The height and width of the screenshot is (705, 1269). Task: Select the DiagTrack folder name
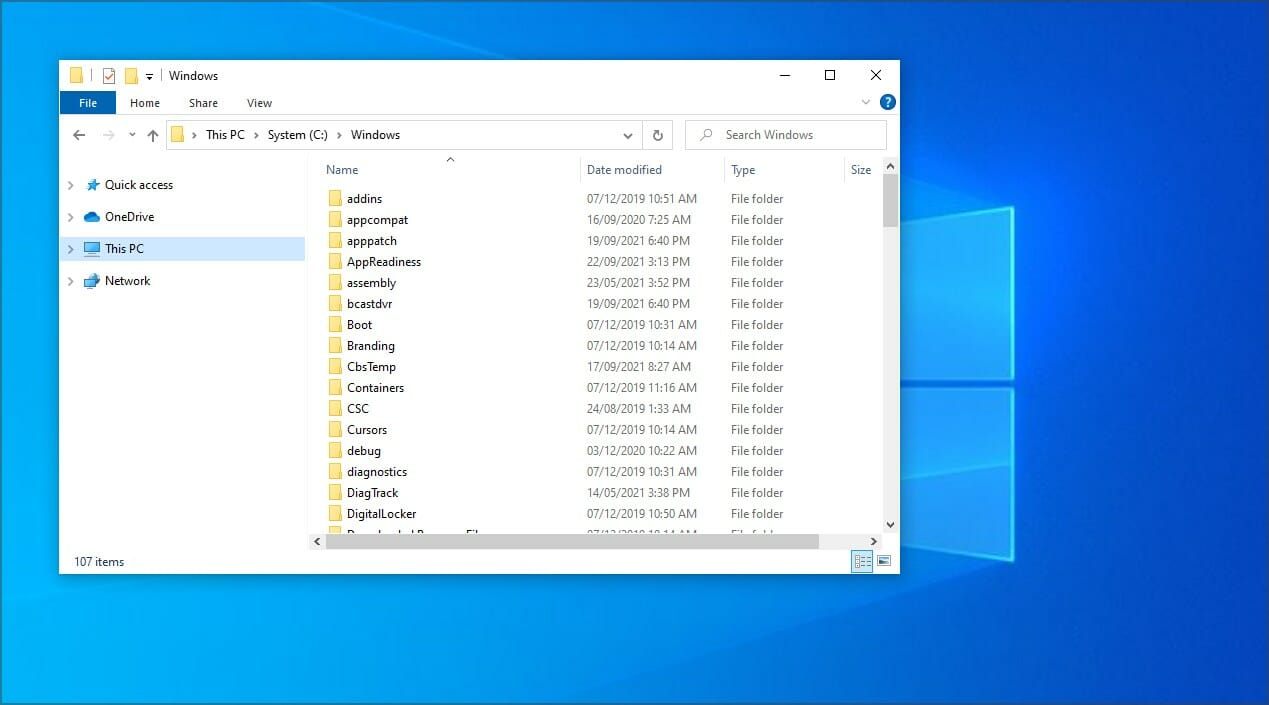373,493
